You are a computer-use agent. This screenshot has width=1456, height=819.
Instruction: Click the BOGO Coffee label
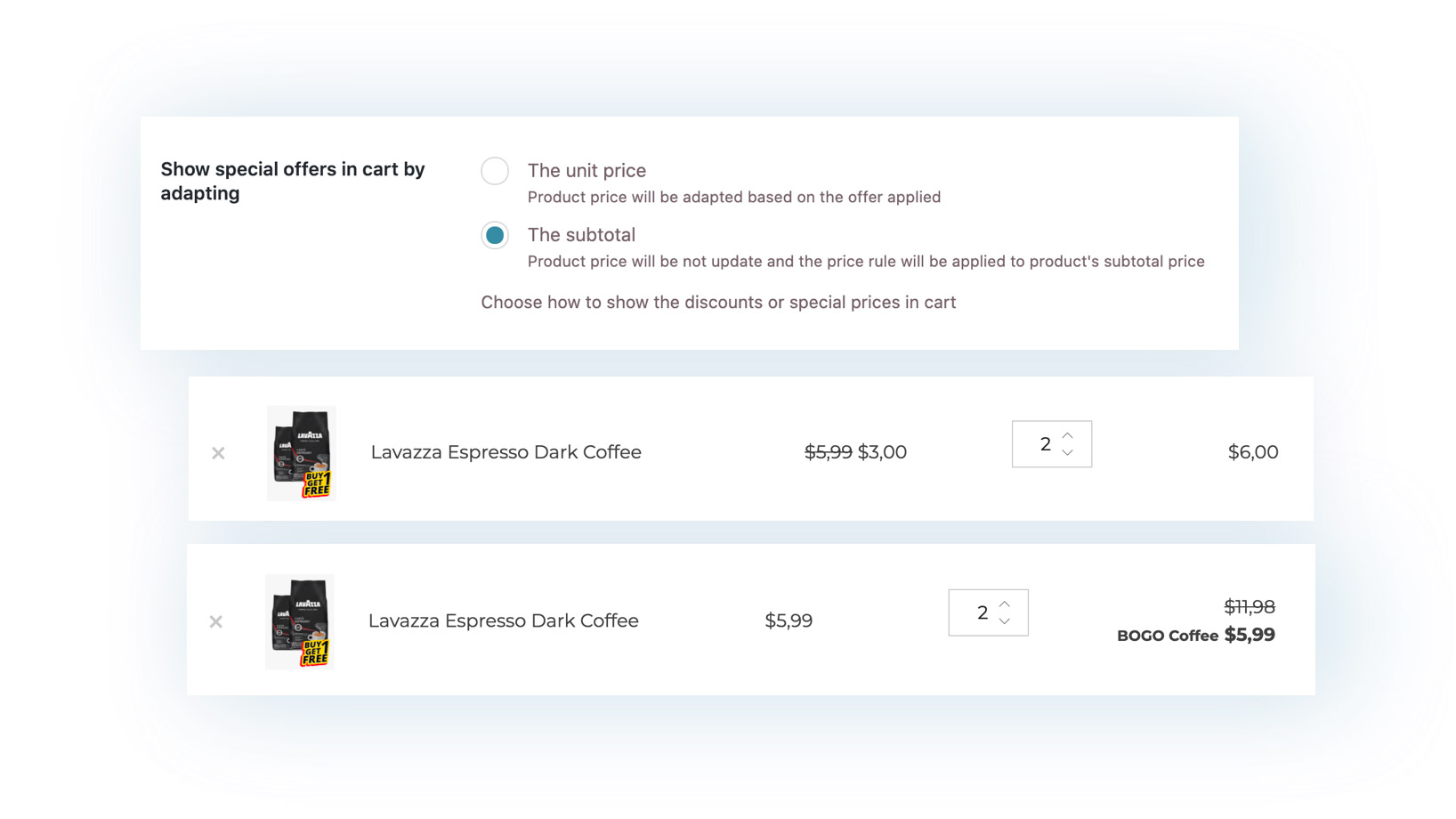click(1168, 636)
